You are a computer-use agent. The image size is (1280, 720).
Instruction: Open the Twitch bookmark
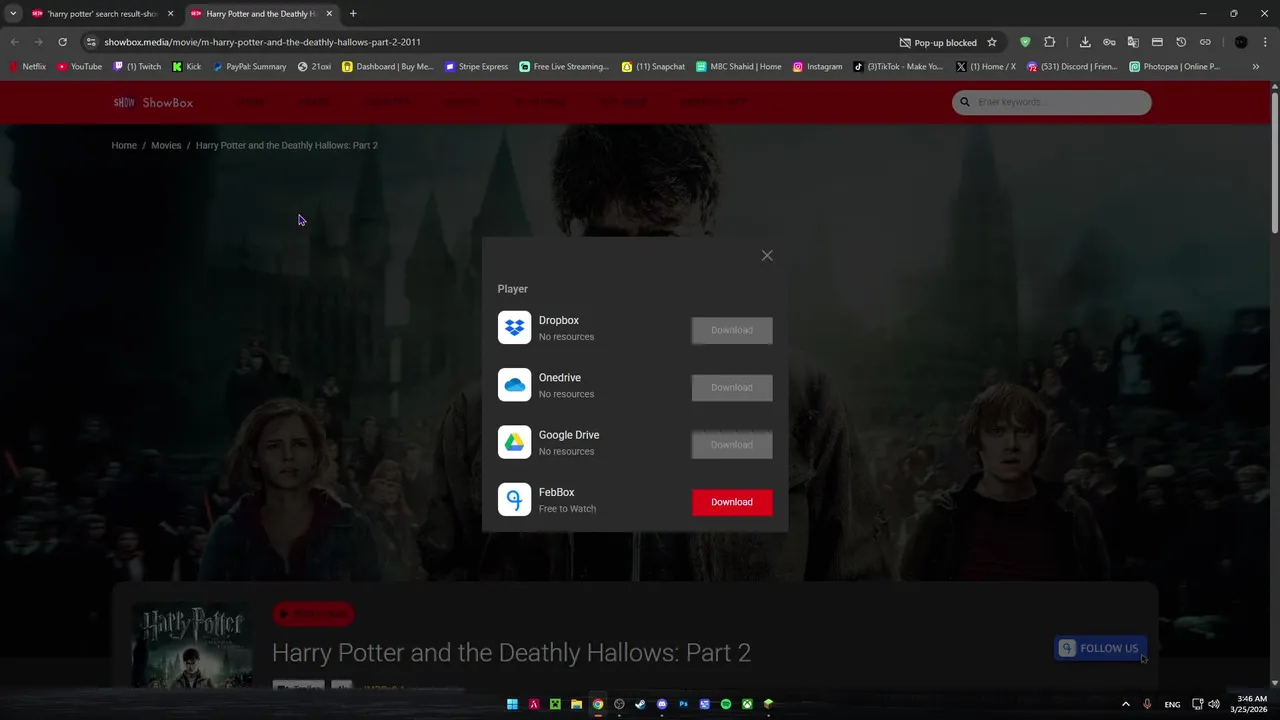[x=137, y=67]
